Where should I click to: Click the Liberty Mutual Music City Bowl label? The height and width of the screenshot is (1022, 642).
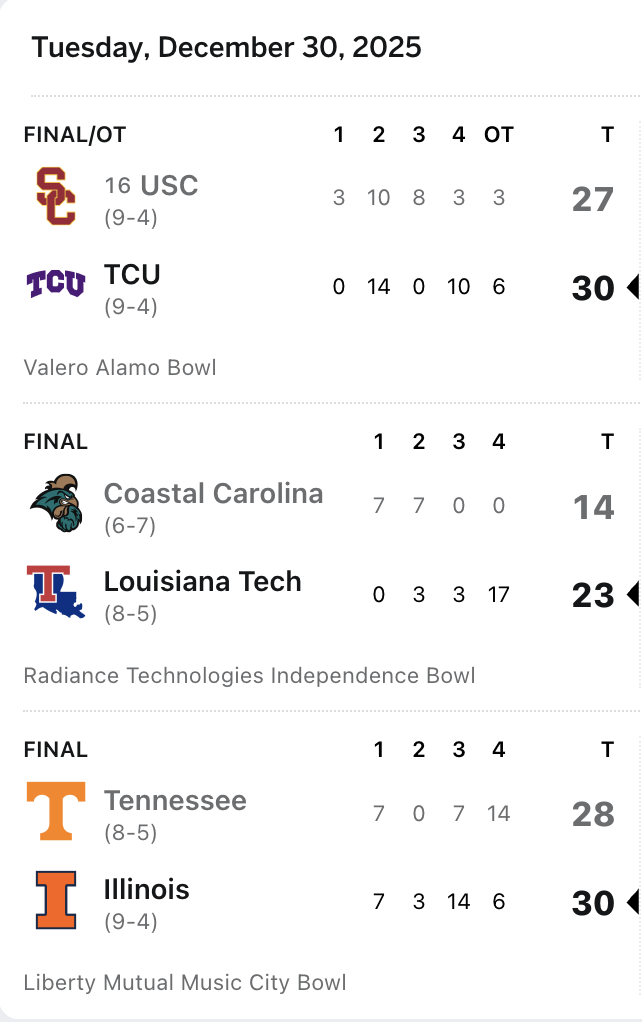185,983
